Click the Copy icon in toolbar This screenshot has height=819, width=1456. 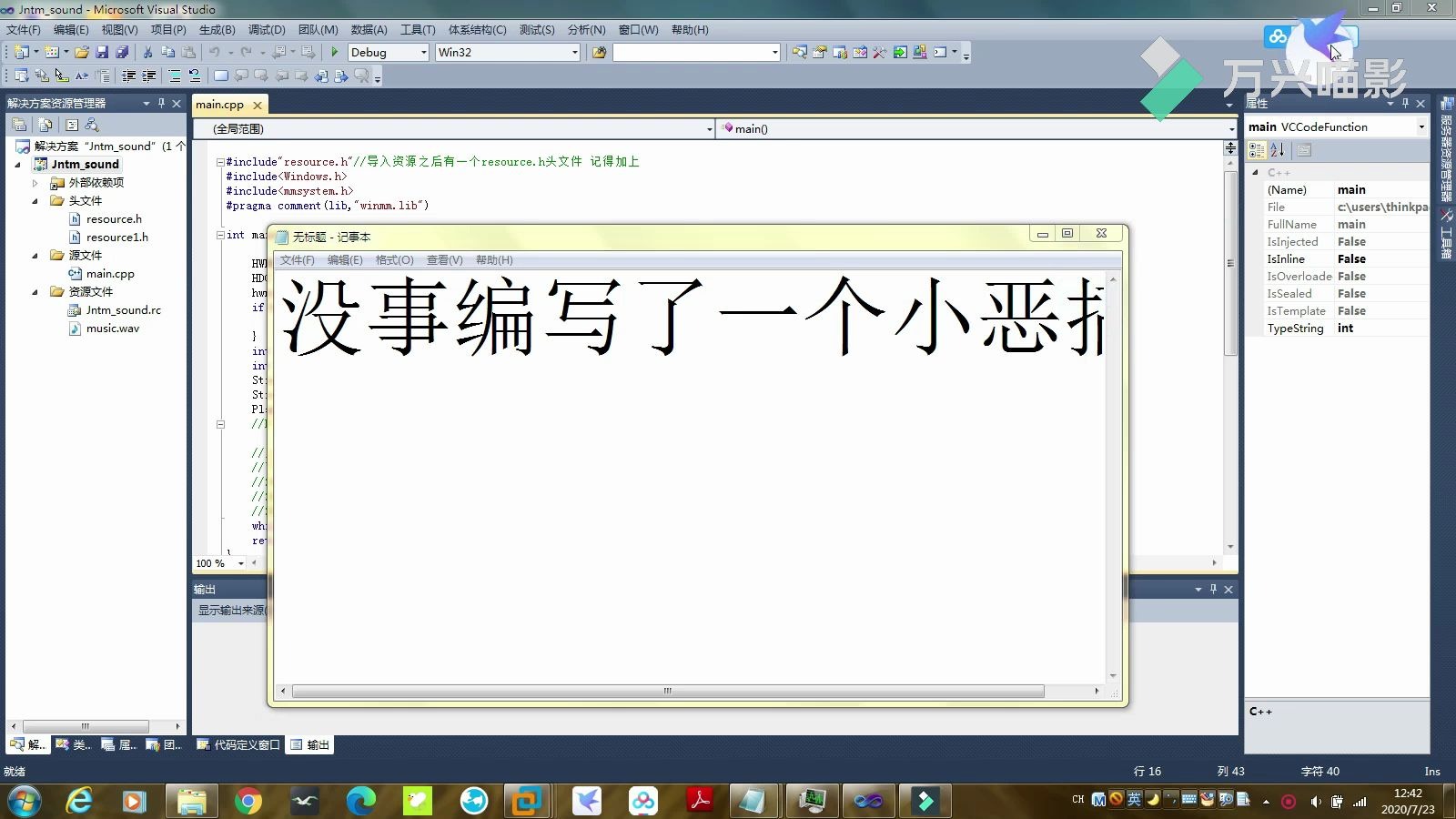tap(167, 52)
